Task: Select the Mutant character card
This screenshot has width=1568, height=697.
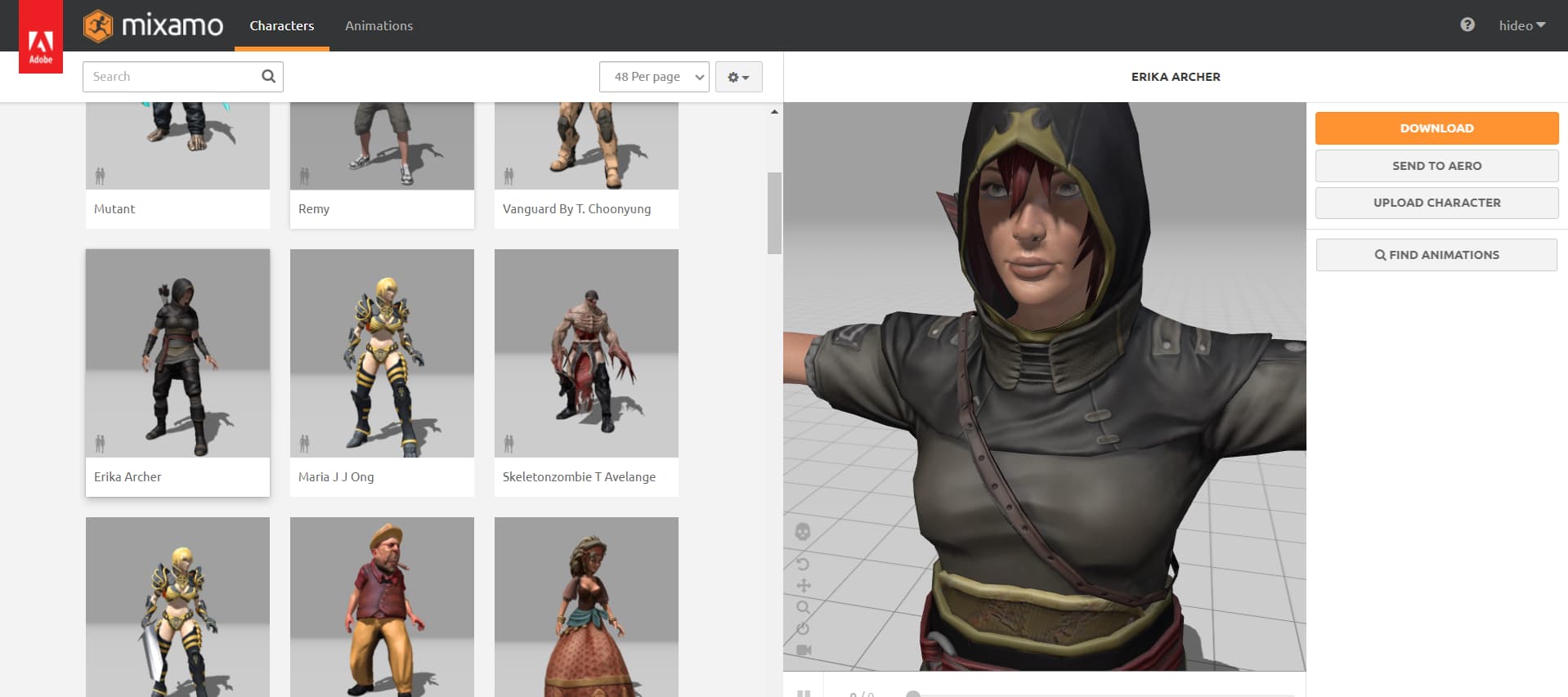Action: click(x=177, y=165)
